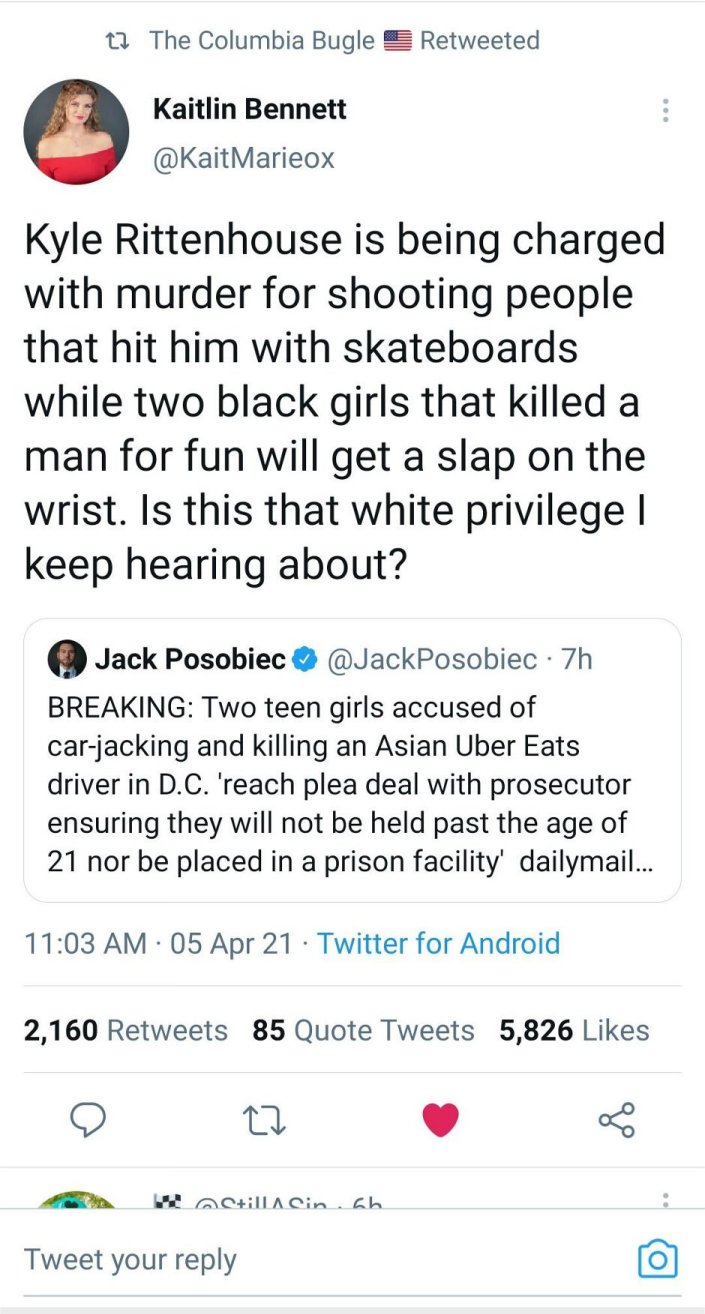Tap the blue verified badge on Jack Posobiec
Viewport: 705px width, 1314px height.
pyautogui.click(x=305, y=659)
